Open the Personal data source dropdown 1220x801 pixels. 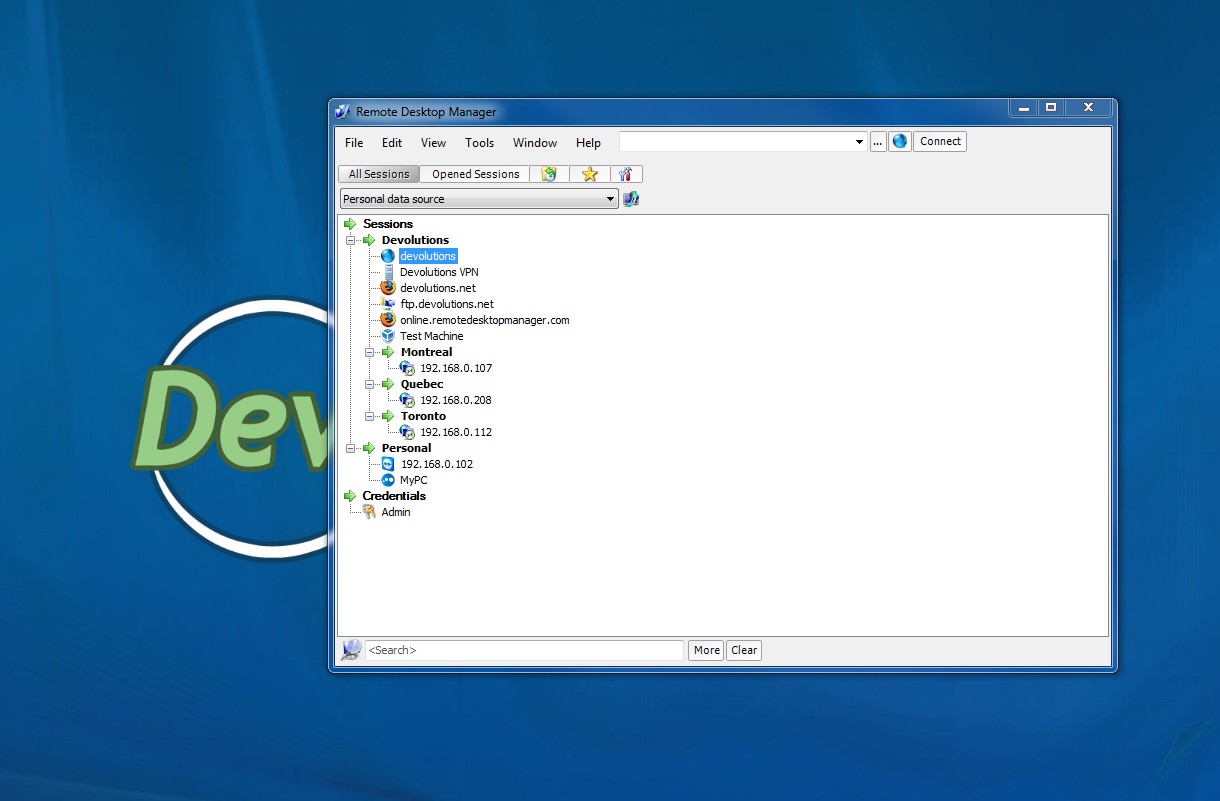(x=479, y=199)
